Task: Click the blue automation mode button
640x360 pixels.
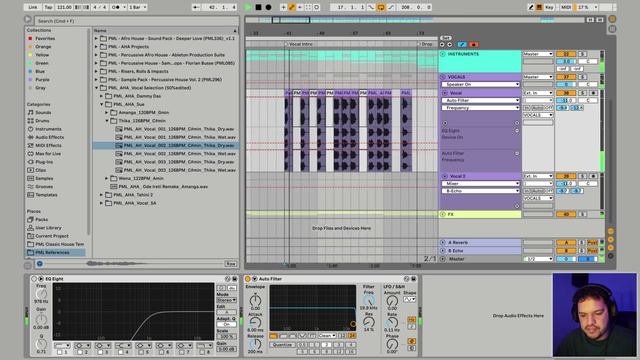Action: click(462, 44)
